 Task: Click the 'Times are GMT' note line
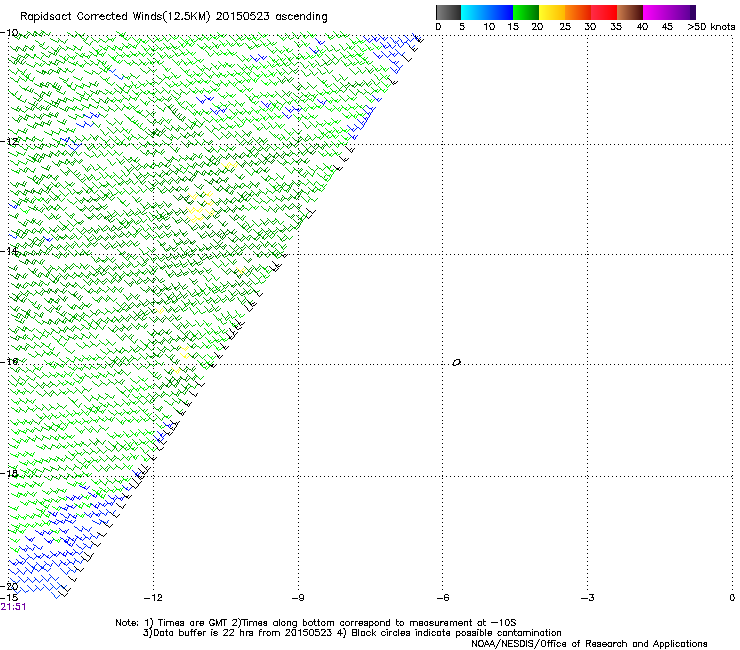tap(316, 623)
